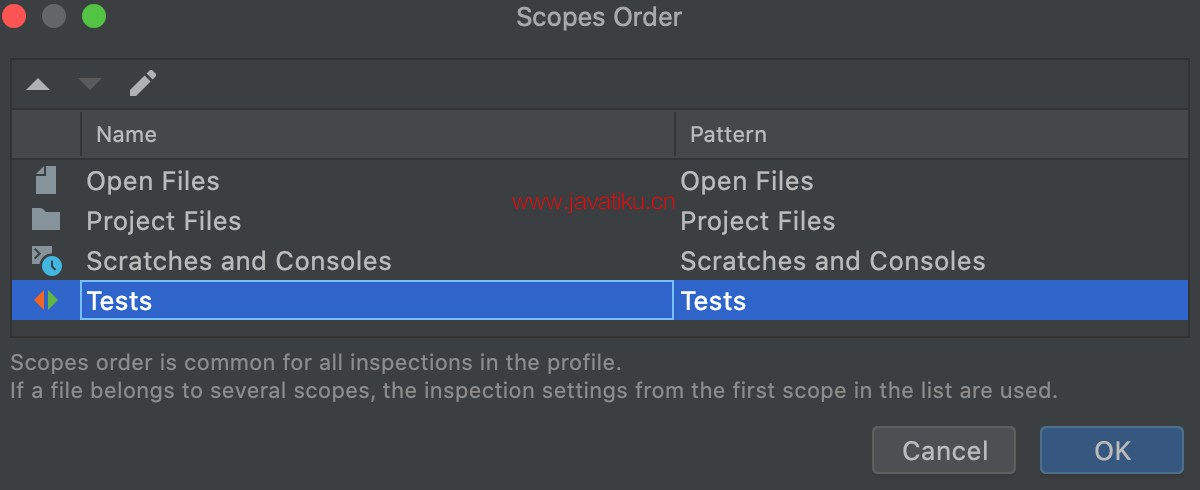Move selected scope up with arrow icon

pyautogui.click(x=38, y=85)
